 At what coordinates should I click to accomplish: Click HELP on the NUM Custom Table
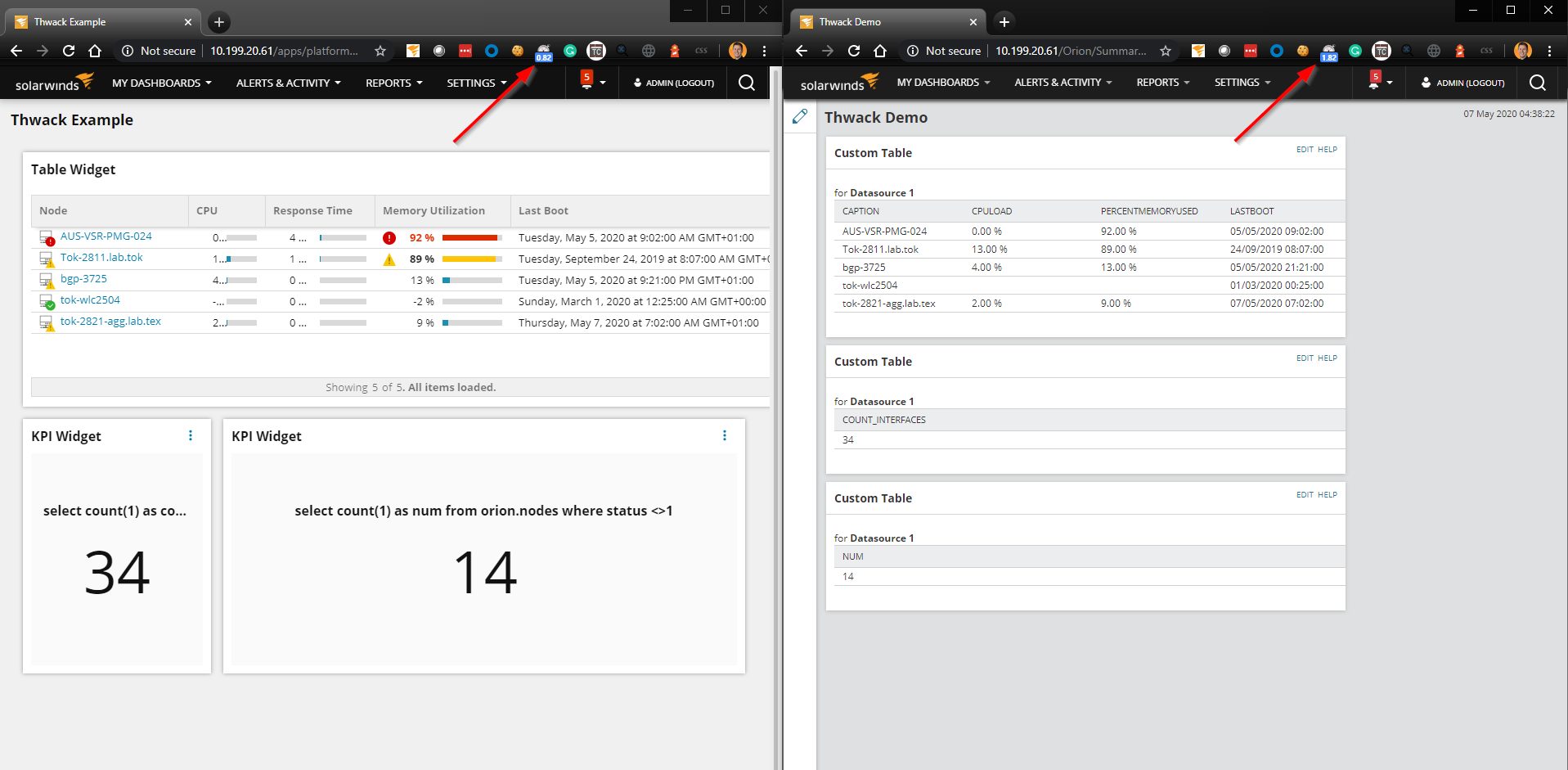1328,495
